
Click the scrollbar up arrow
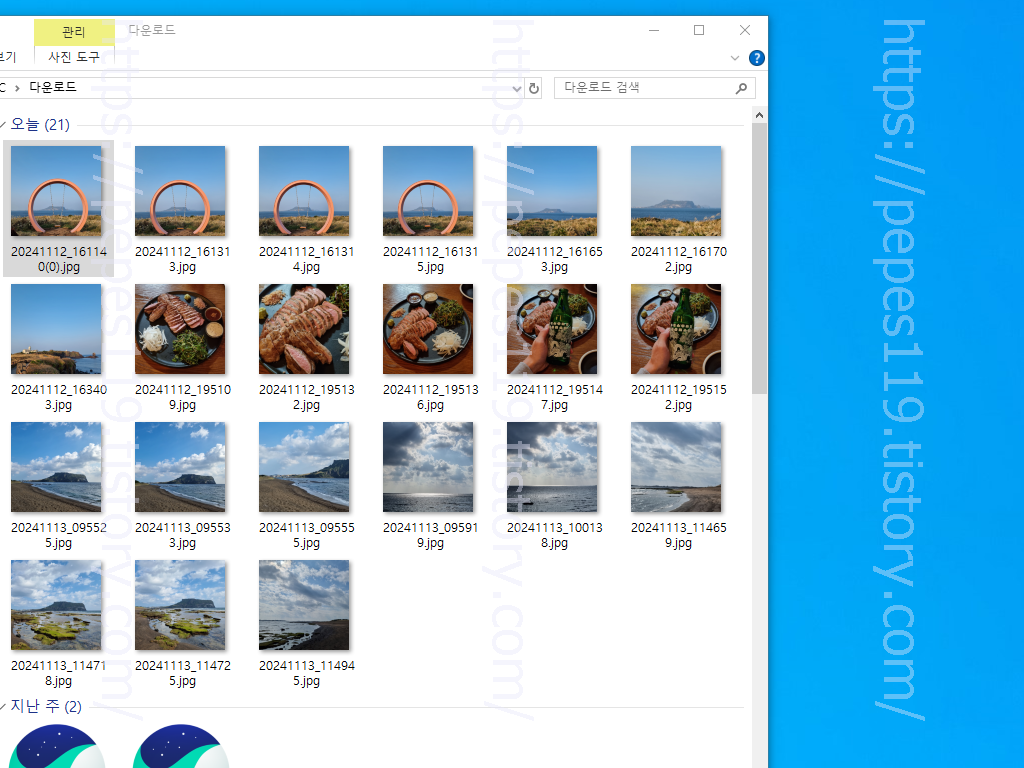click(759, 115)
